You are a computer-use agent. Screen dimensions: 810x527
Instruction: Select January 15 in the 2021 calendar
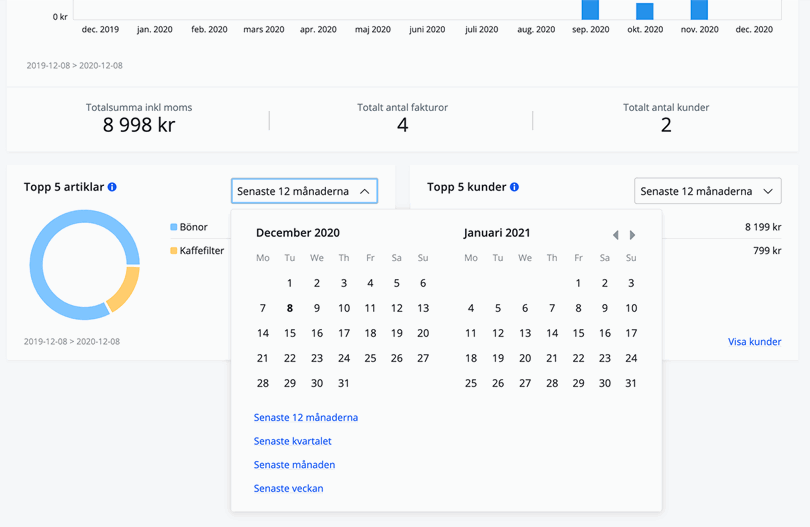pyautogui.click(x=578, y=333)
